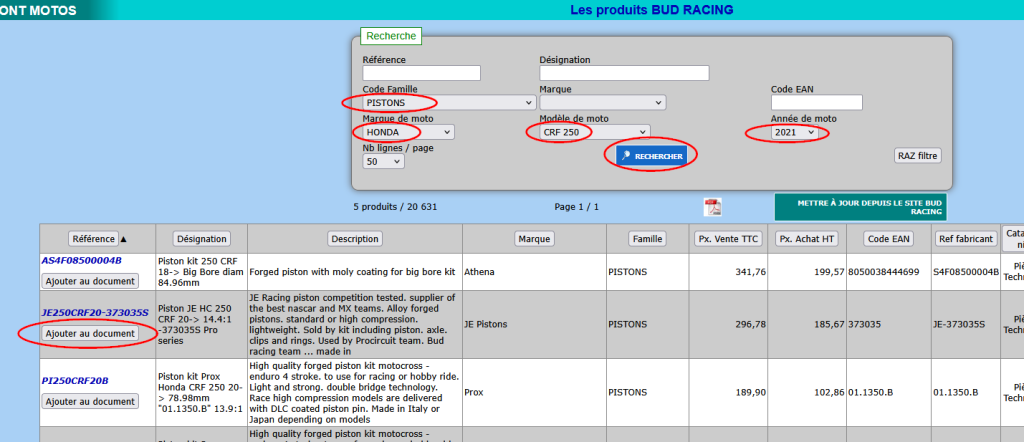
Task: Click the 'Piston kit 250 CRF 18->' designation
Action: 201,271
